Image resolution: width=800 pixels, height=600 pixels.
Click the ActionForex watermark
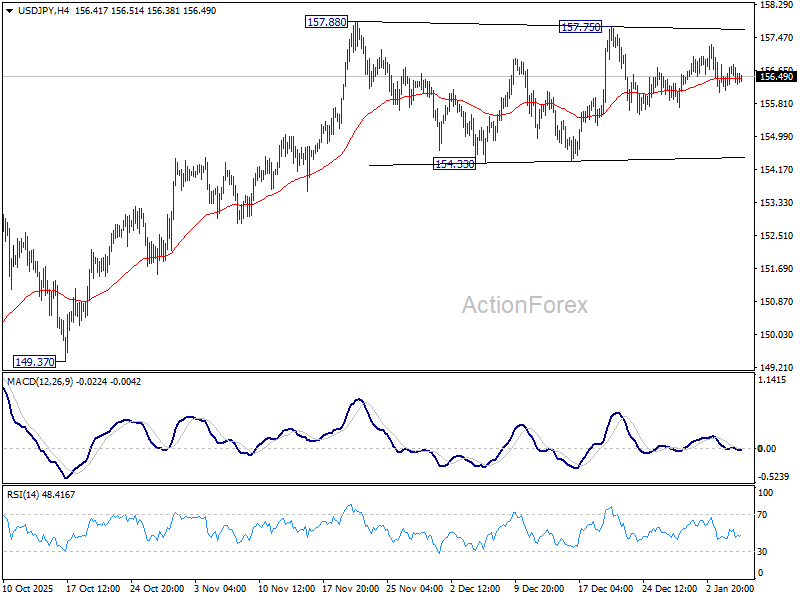tap(527, 300)
